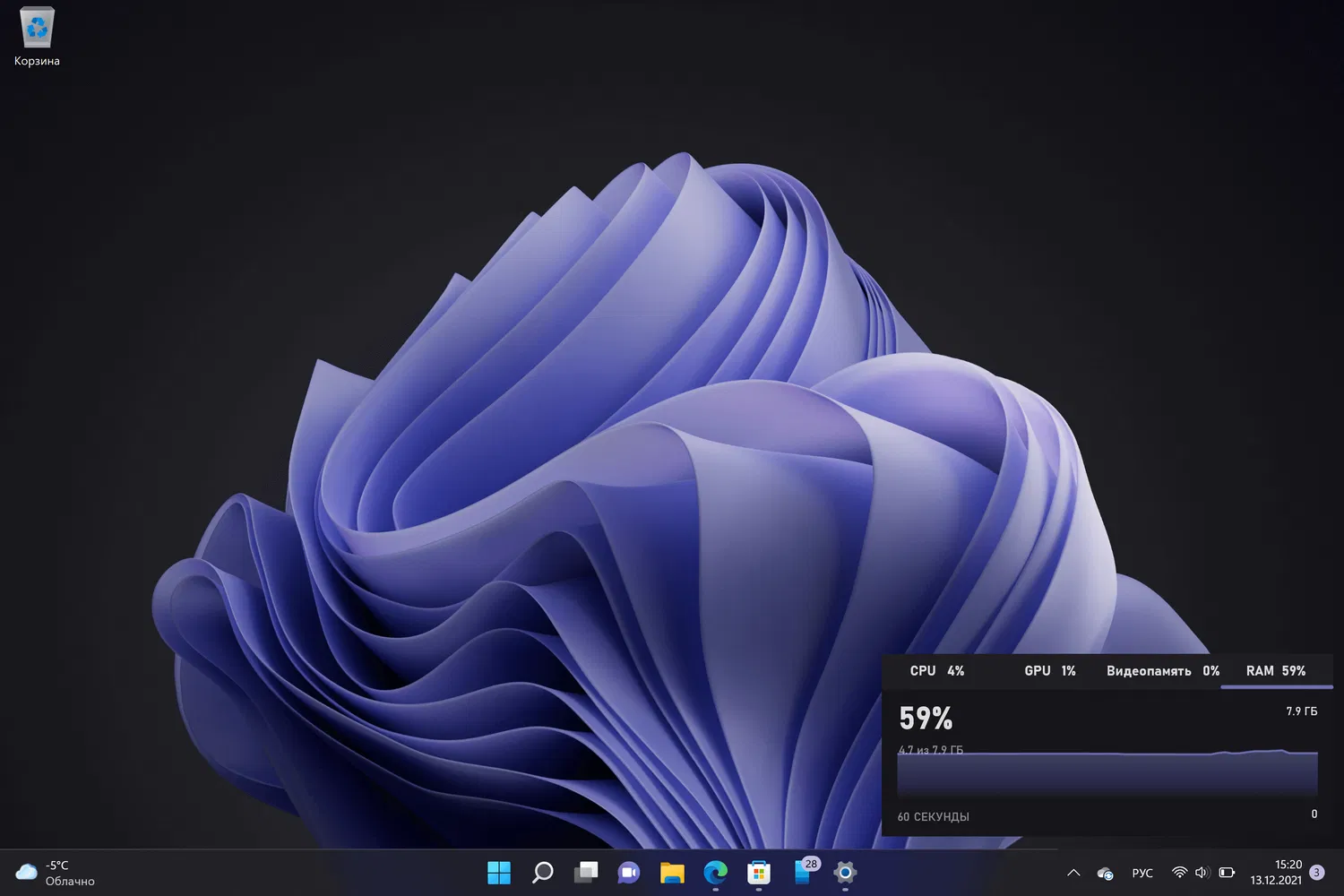Click the 13.12.2021 date in taskbar
This screenshot has height=896, width=1344.
[x=1277, y=881]
